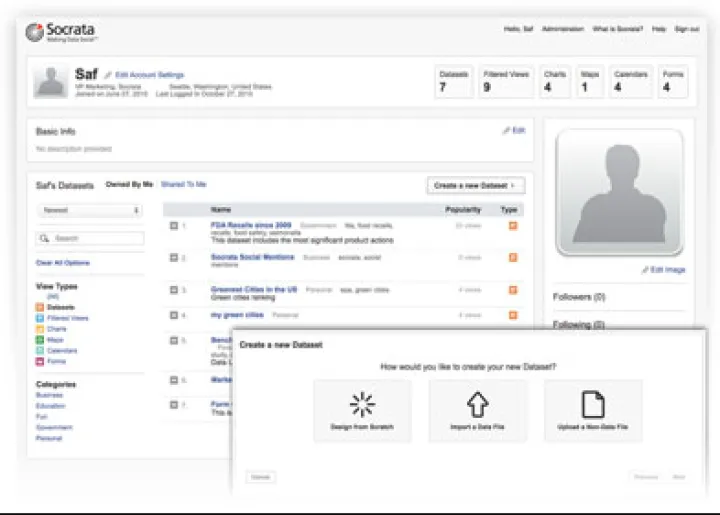The height and width of the screenshot is (515, 720).
Task: Expand the Followers (0) section
Action: tap(580, 297)
